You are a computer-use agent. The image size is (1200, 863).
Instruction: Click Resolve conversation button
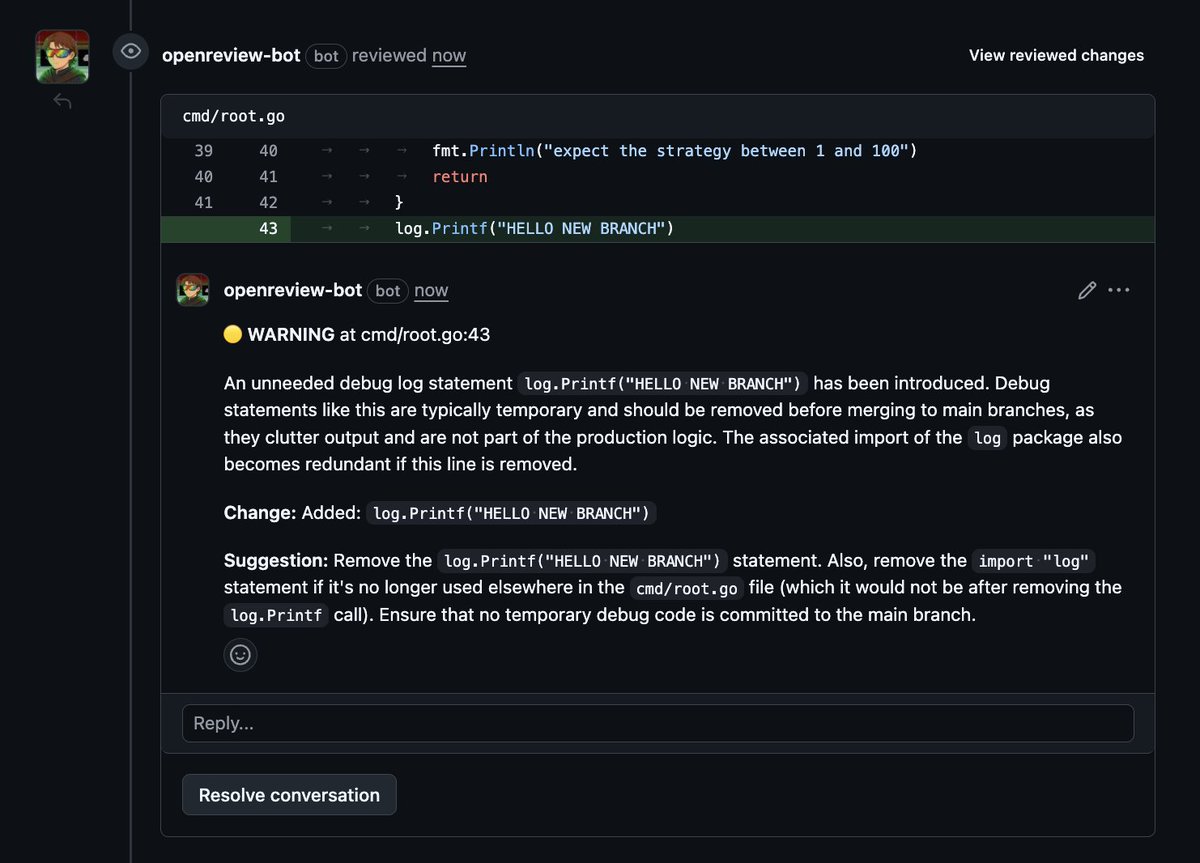(289, 795)
